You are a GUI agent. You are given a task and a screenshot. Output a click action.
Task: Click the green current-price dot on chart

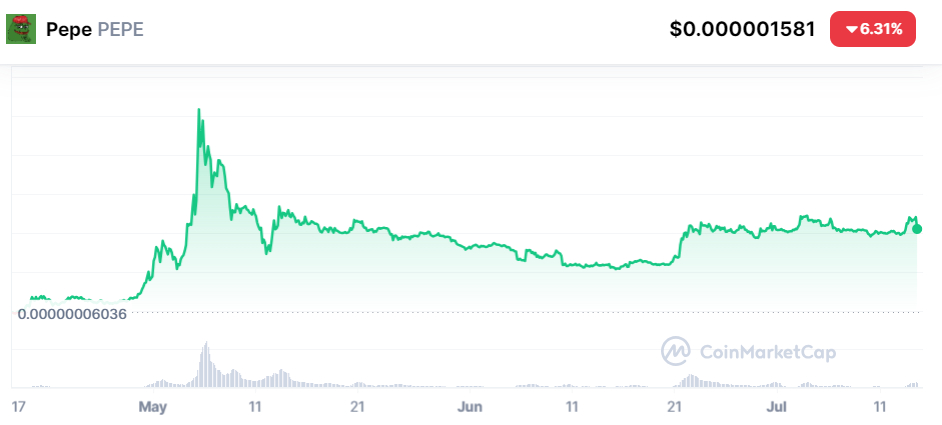pos(917,229)
